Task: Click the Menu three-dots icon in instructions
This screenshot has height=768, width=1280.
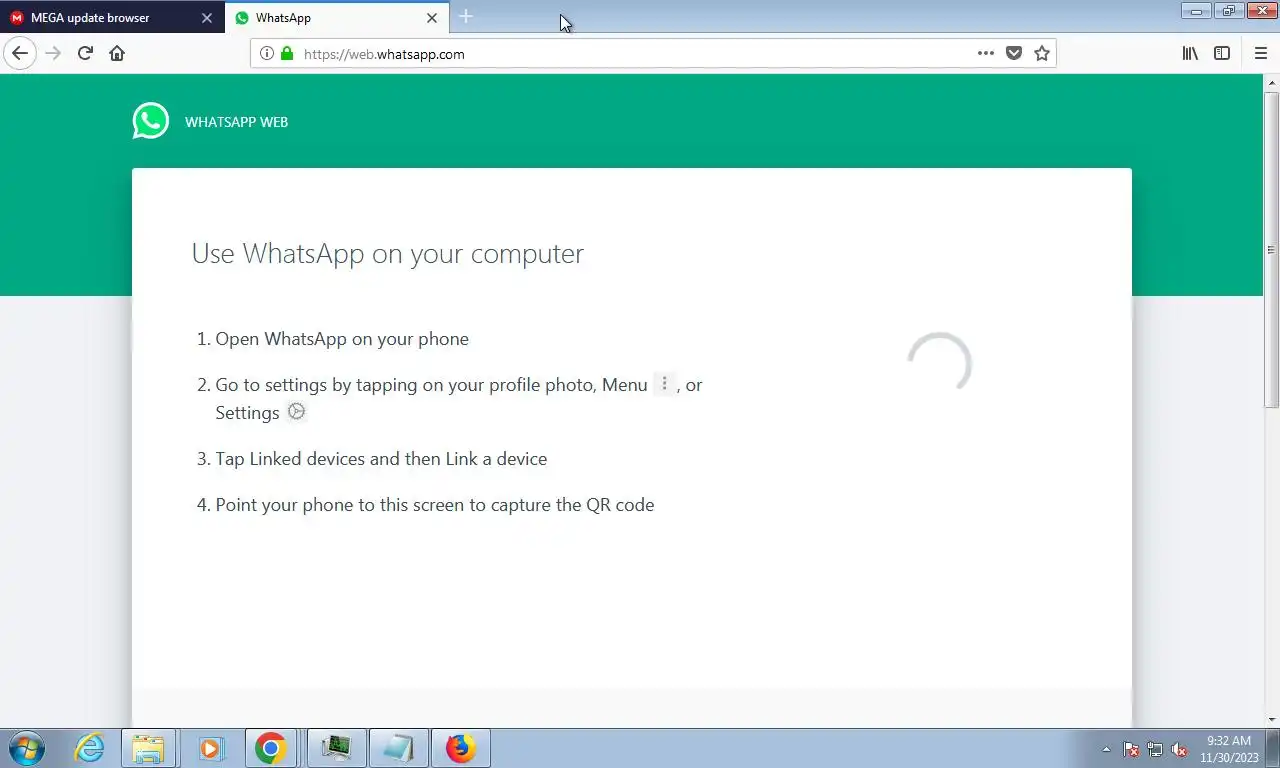Action: tap(664, 384)
